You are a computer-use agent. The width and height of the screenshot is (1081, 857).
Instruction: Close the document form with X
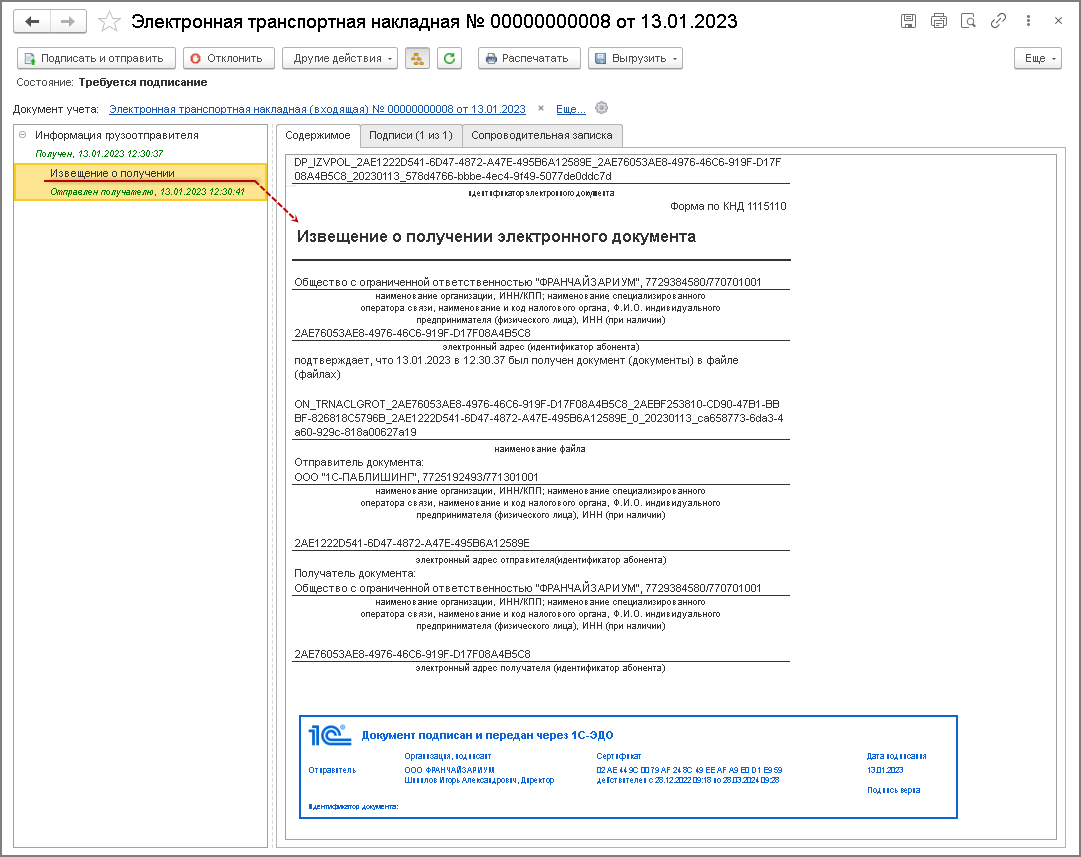pos(1058,21)
